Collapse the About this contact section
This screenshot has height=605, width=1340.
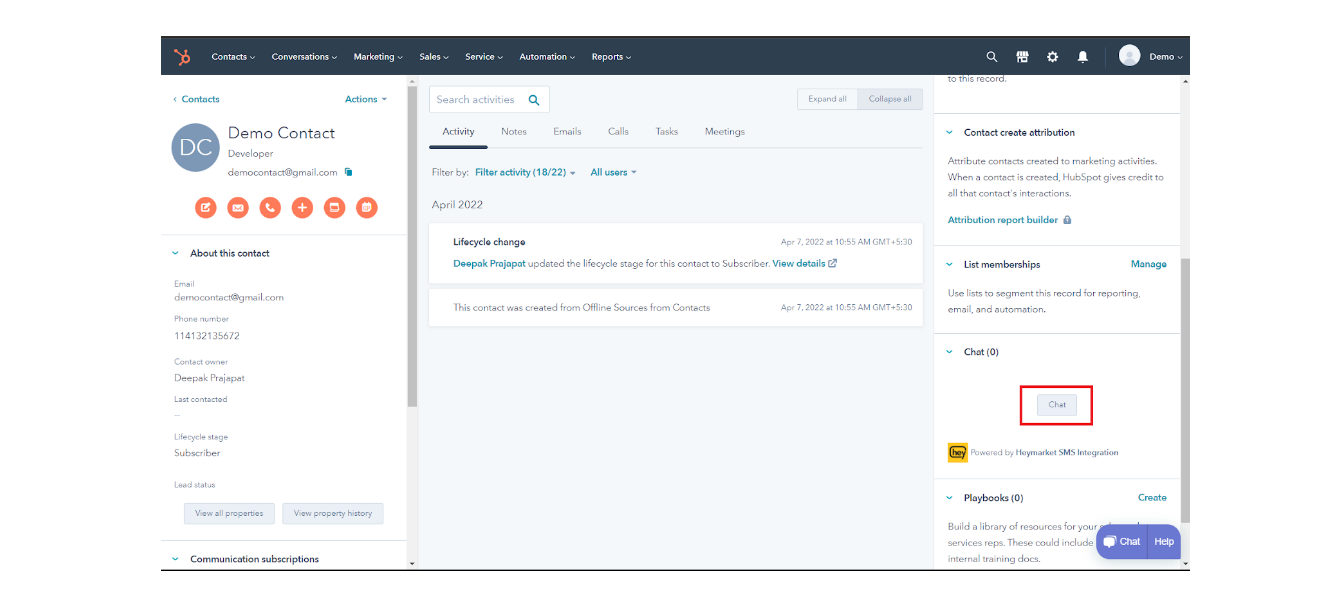[x=175, y=253]
